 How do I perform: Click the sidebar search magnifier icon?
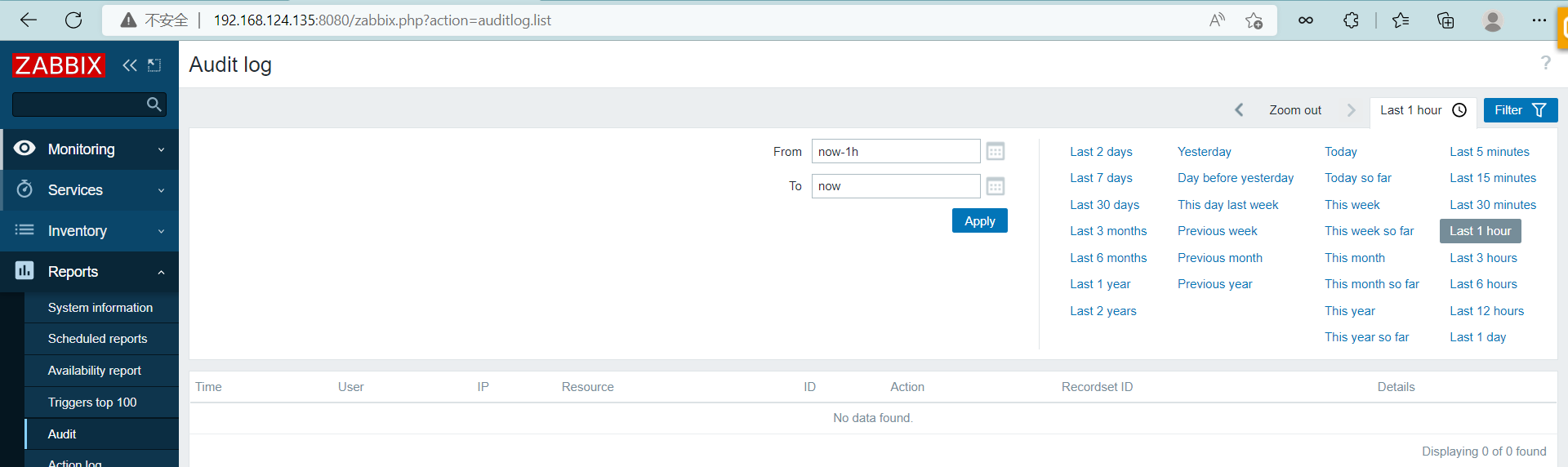(x=154, y=105)
